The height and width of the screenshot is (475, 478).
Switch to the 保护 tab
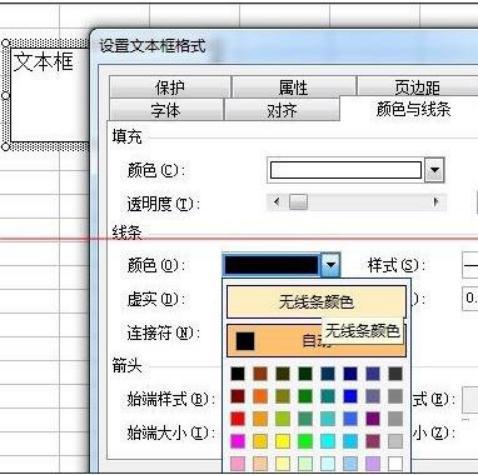pyautogui.click(x=170, y=87)
